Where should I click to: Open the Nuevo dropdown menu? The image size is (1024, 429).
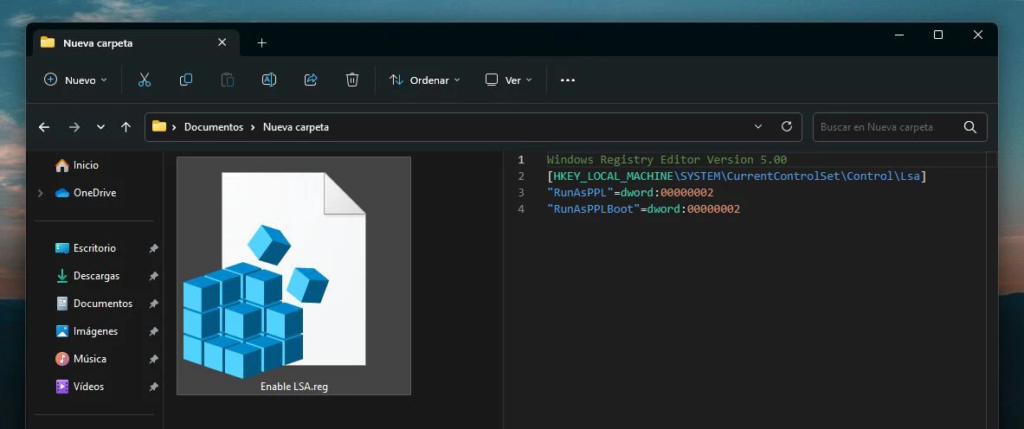tap(75, 80)
